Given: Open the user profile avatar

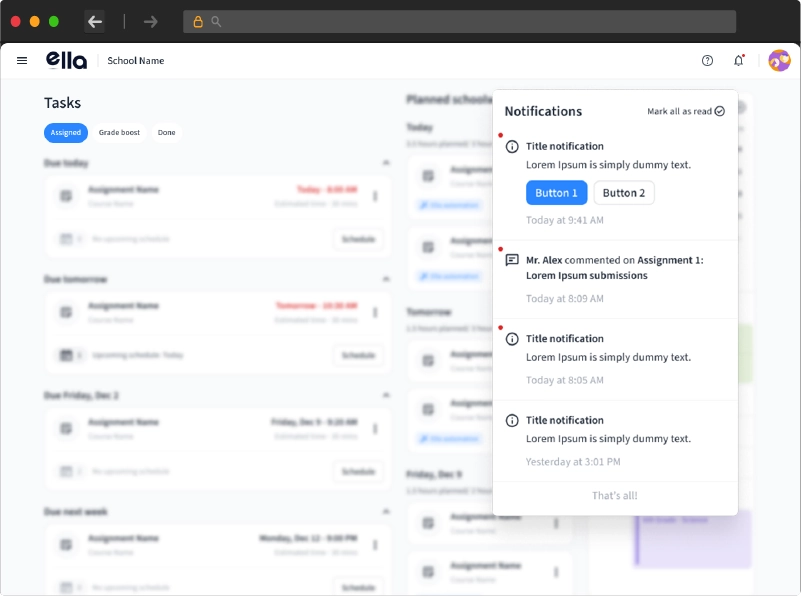Looking at the screenshot, I should coord(779,60).
